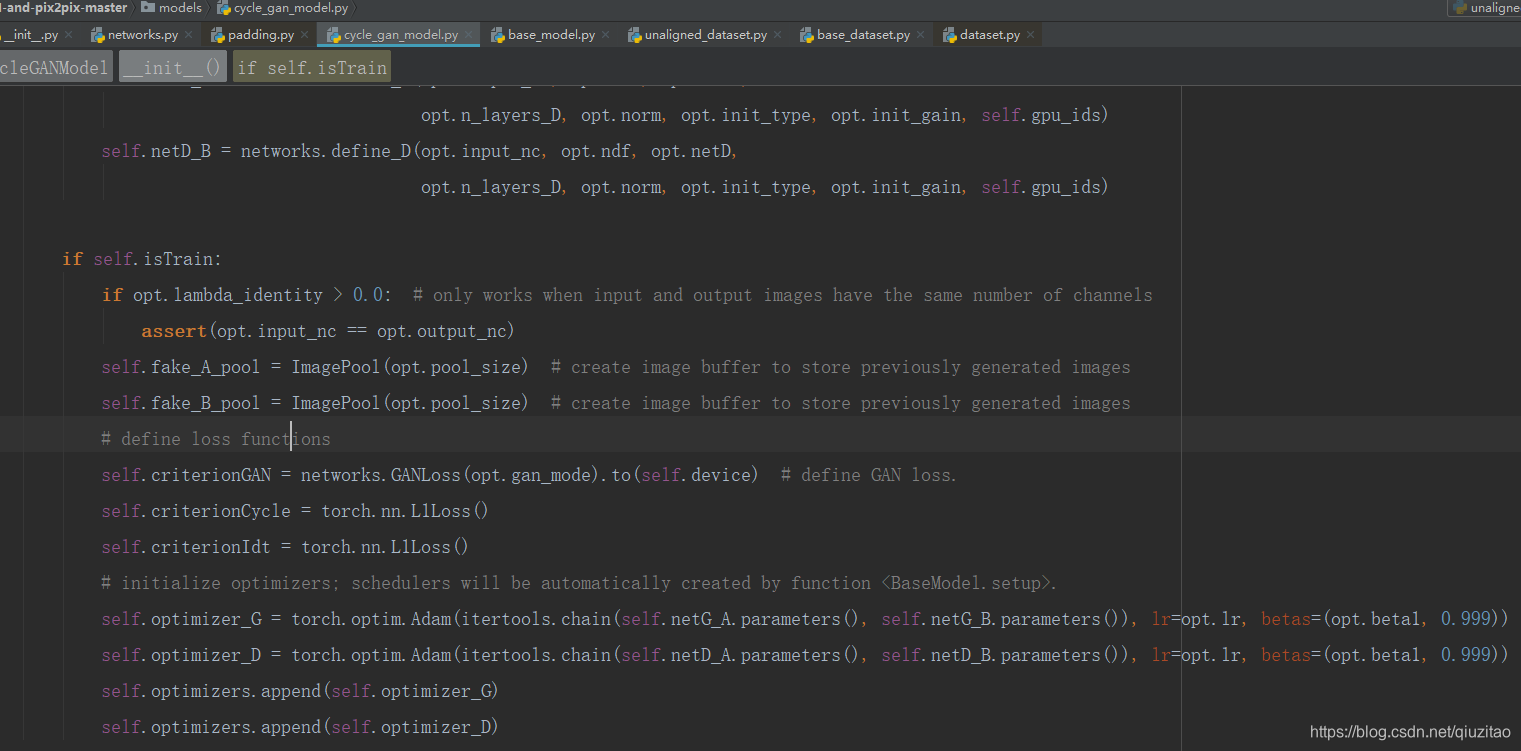Open the run configuration dropdown at top right

(x=1485, y=7)
